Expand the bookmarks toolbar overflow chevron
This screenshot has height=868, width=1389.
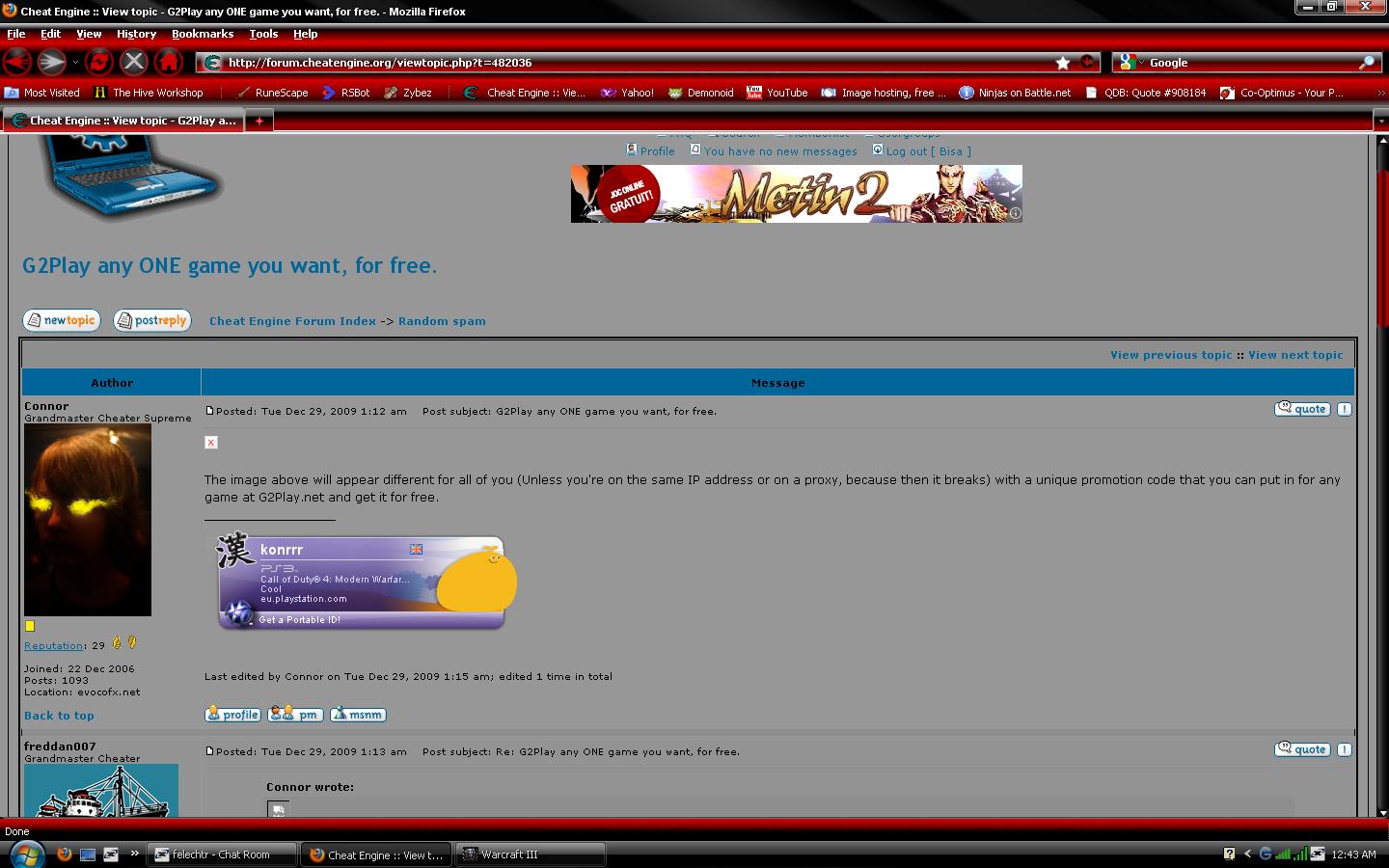pyautogui.click(x=1381, y=93)
